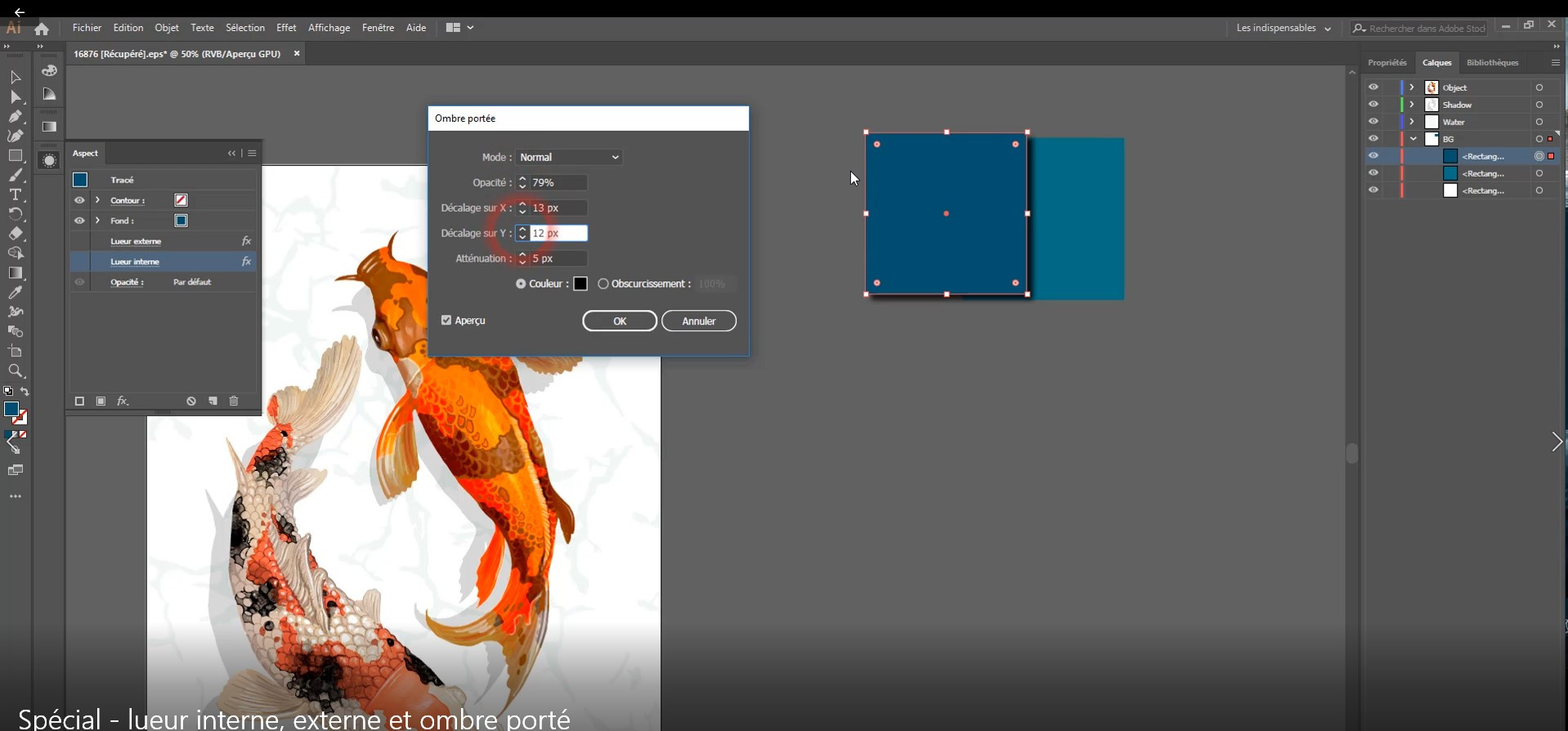The height and width of the screenshot is (731, 1568).
Task: Click Opacité link in Aspect panel
Action: click(127, 282)
